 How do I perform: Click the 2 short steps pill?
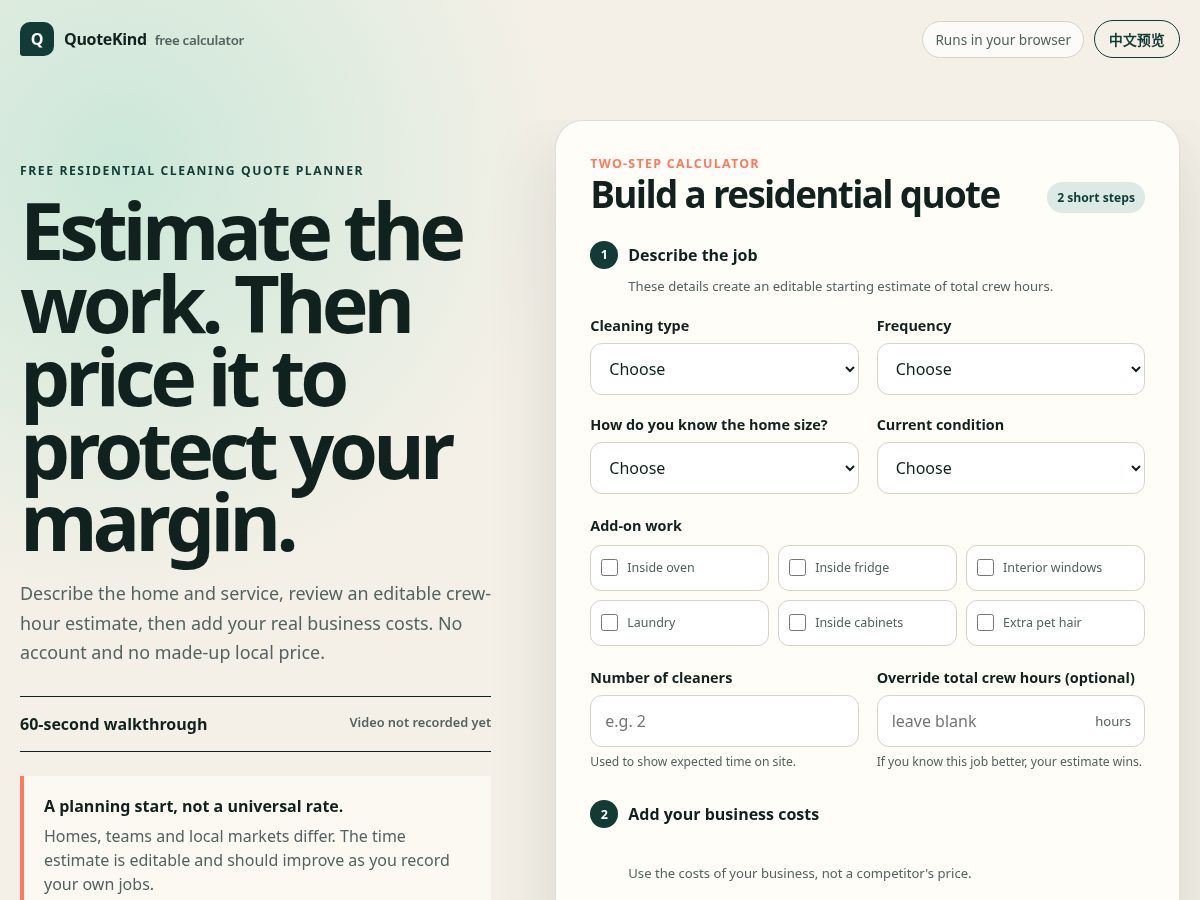1096,197
